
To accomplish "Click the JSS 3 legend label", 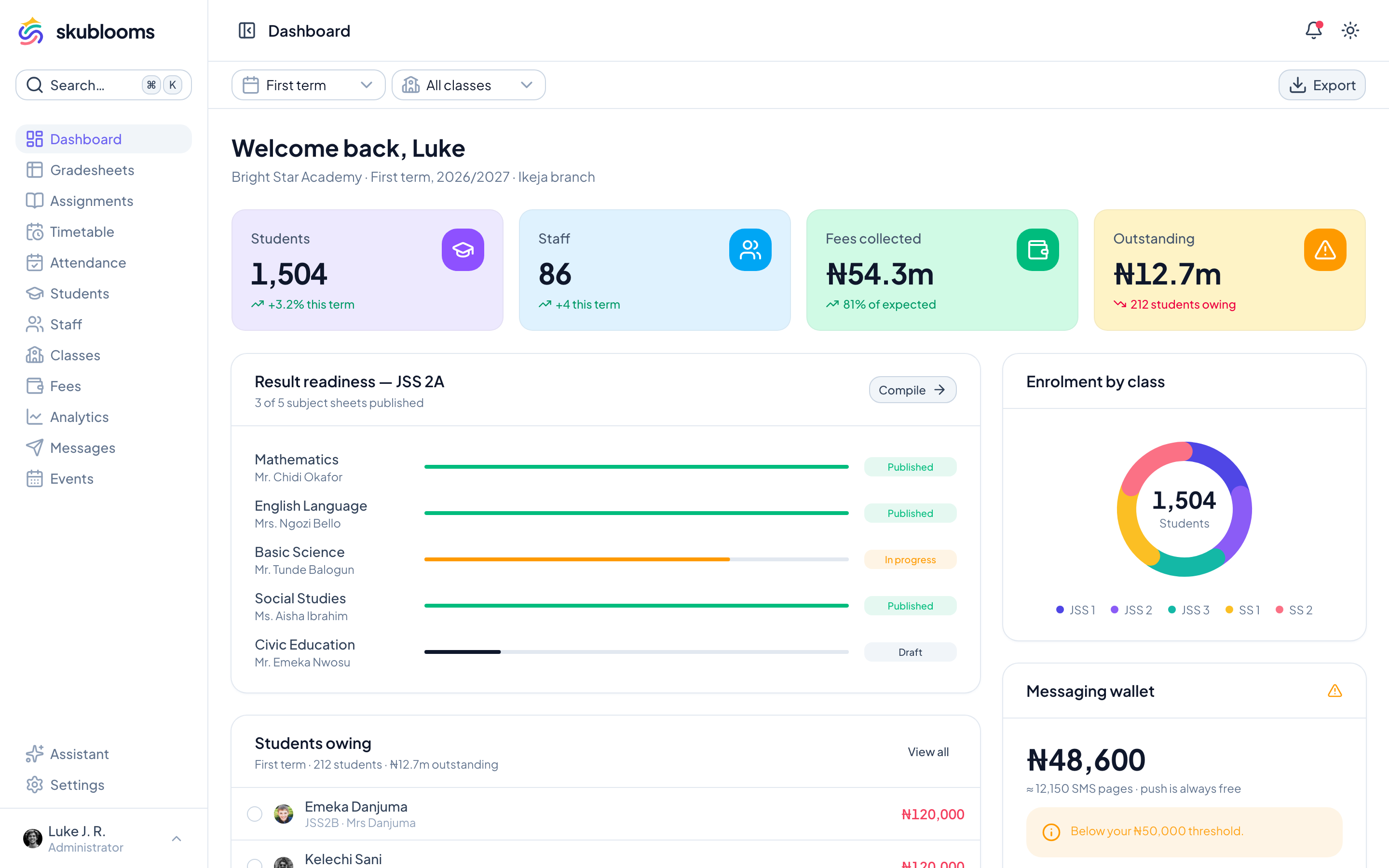I will click(x=1195, y=610).
